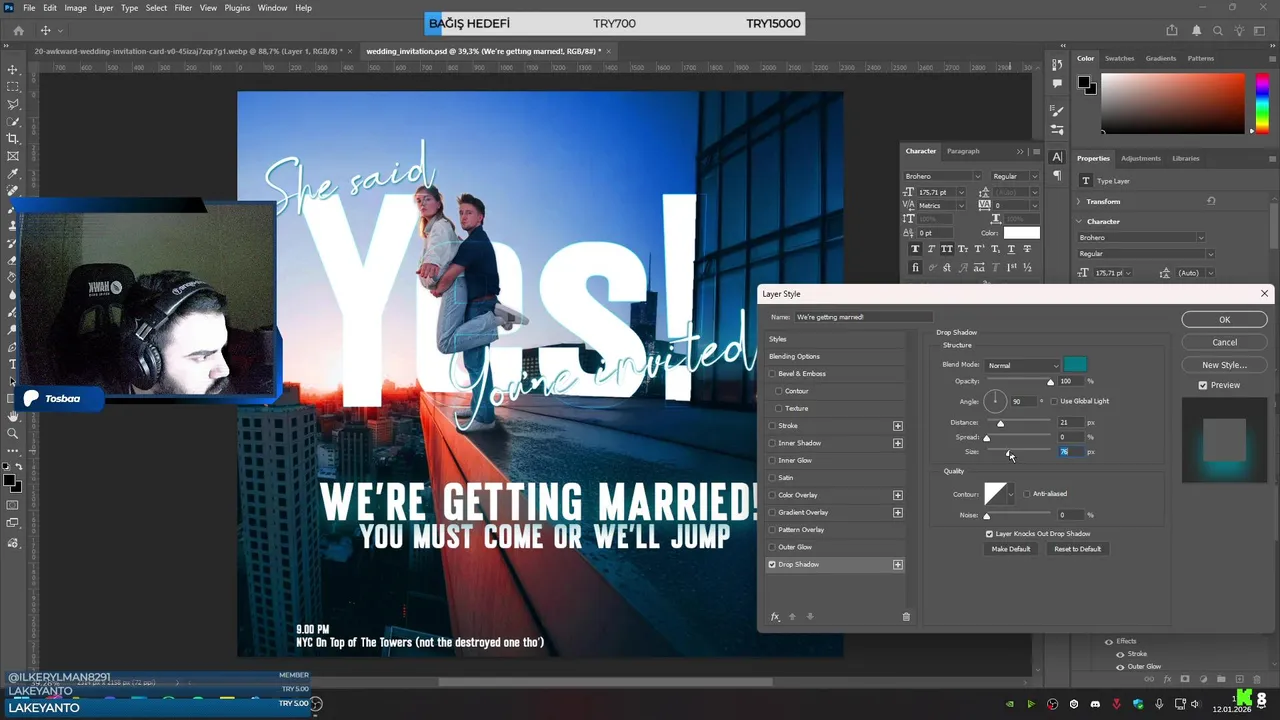Select the Crop tool
This screenshot has width=1280, height=720.
pos(13,139)
